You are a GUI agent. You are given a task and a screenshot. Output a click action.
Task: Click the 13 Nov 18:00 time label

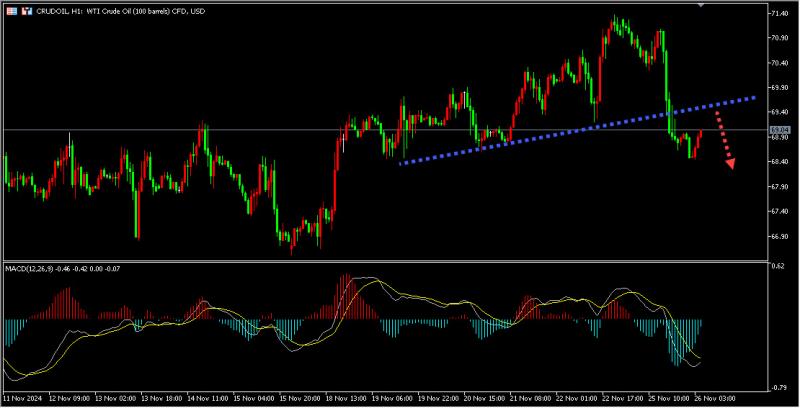point(162,398)
